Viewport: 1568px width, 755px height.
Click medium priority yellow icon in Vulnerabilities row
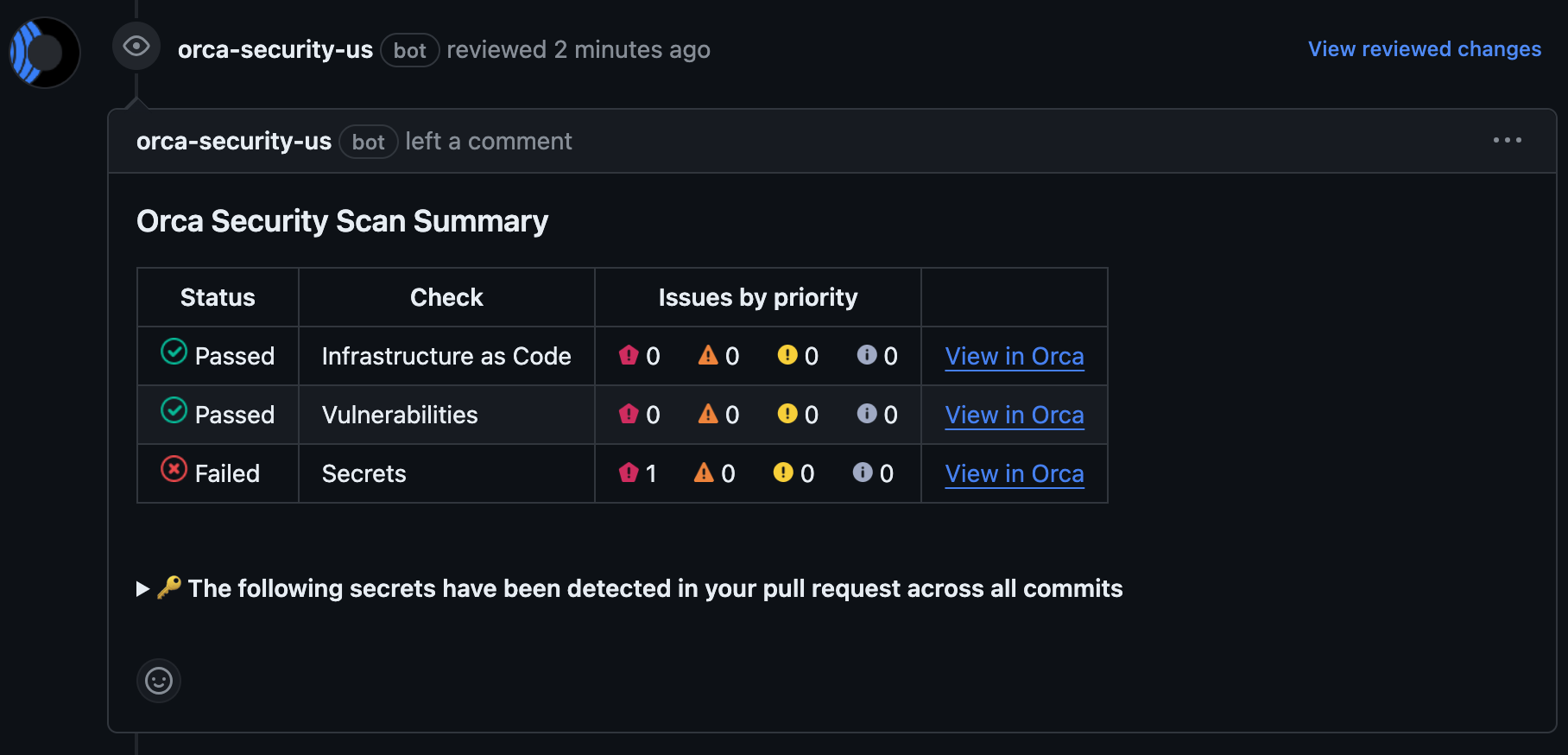pos(787,414)
